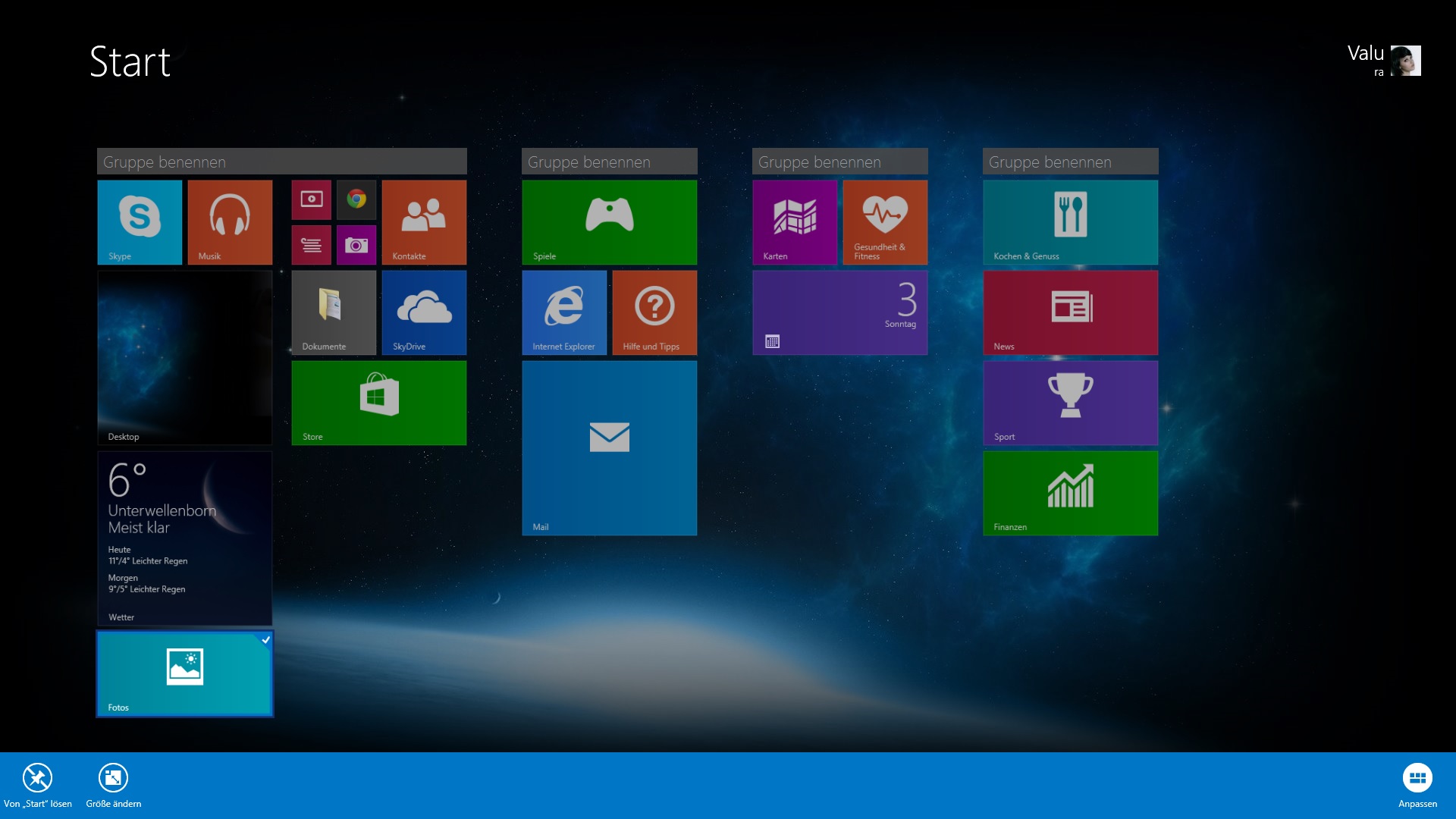Open the Desktop thumbnail tile

point(184,357)
